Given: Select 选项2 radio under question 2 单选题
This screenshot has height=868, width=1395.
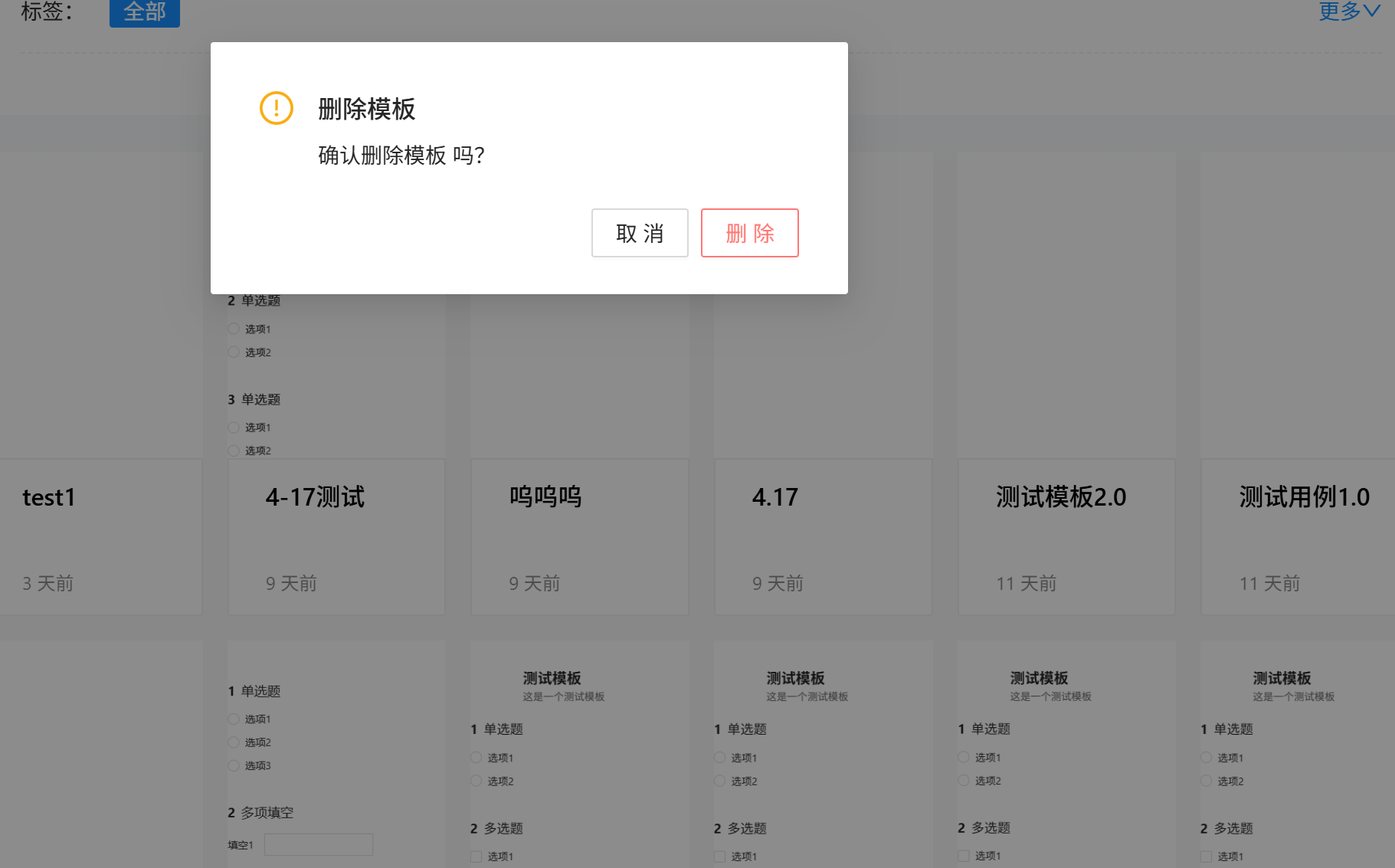Looking at the screenshot, I should click(234, 352).
